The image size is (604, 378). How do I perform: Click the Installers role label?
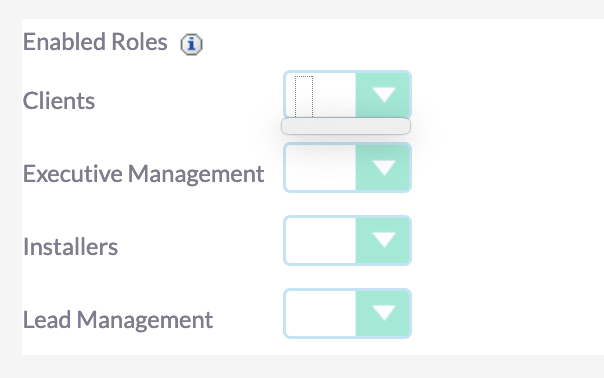click(x=70, y=247)
